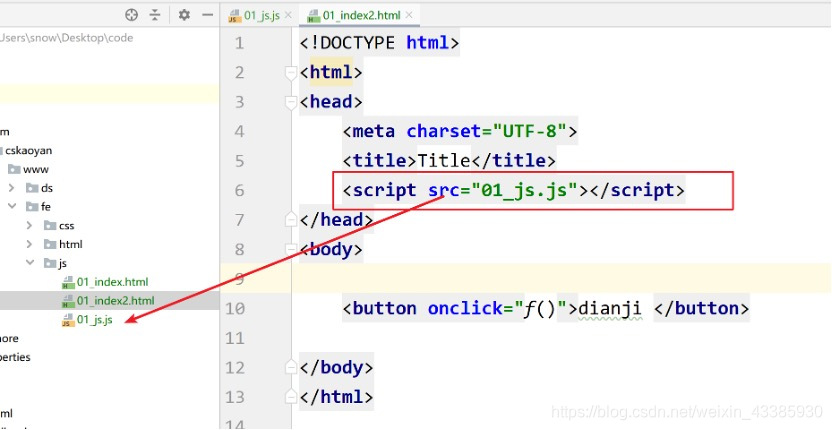832x430 pixels.
Task: Open the project panel settings gear
Action: click(x=184, y=15)
